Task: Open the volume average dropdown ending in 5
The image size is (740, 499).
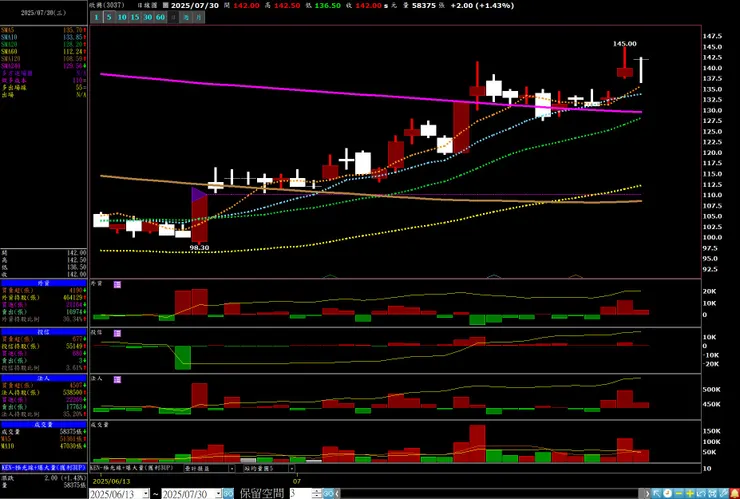Action: pos(292,468)
